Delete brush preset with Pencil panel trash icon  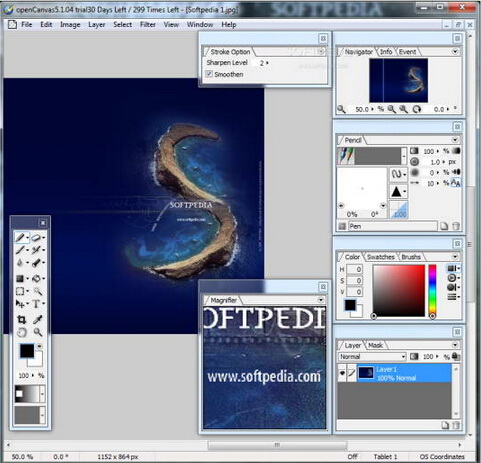[456, 226]
